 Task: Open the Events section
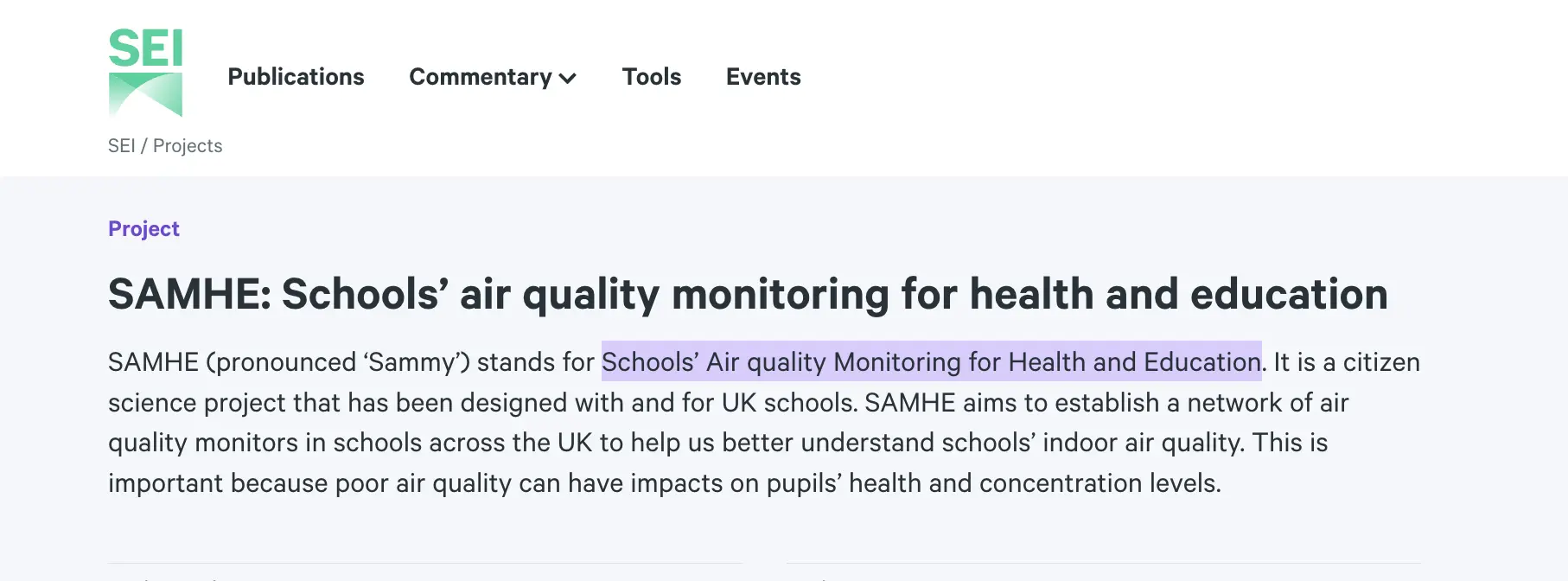point(763,77)
